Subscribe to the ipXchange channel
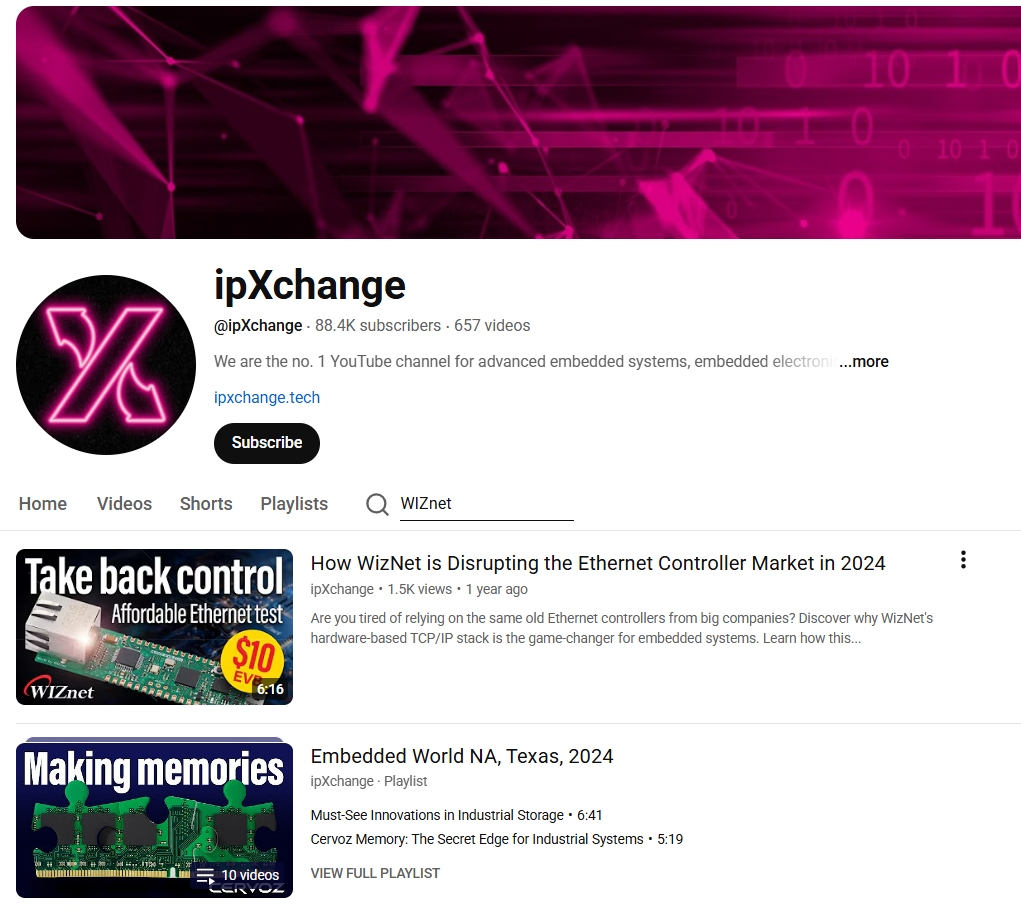This screenshot has height=910, width=1021. (x=267, y=443)
